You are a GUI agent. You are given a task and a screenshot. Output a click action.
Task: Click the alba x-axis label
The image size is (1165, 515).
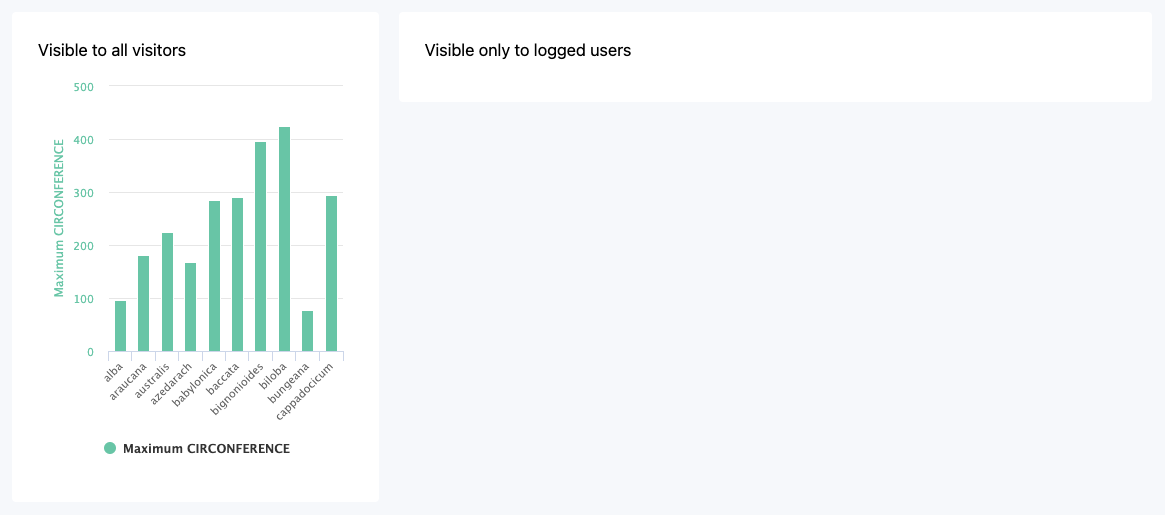(x=113, y=372)
